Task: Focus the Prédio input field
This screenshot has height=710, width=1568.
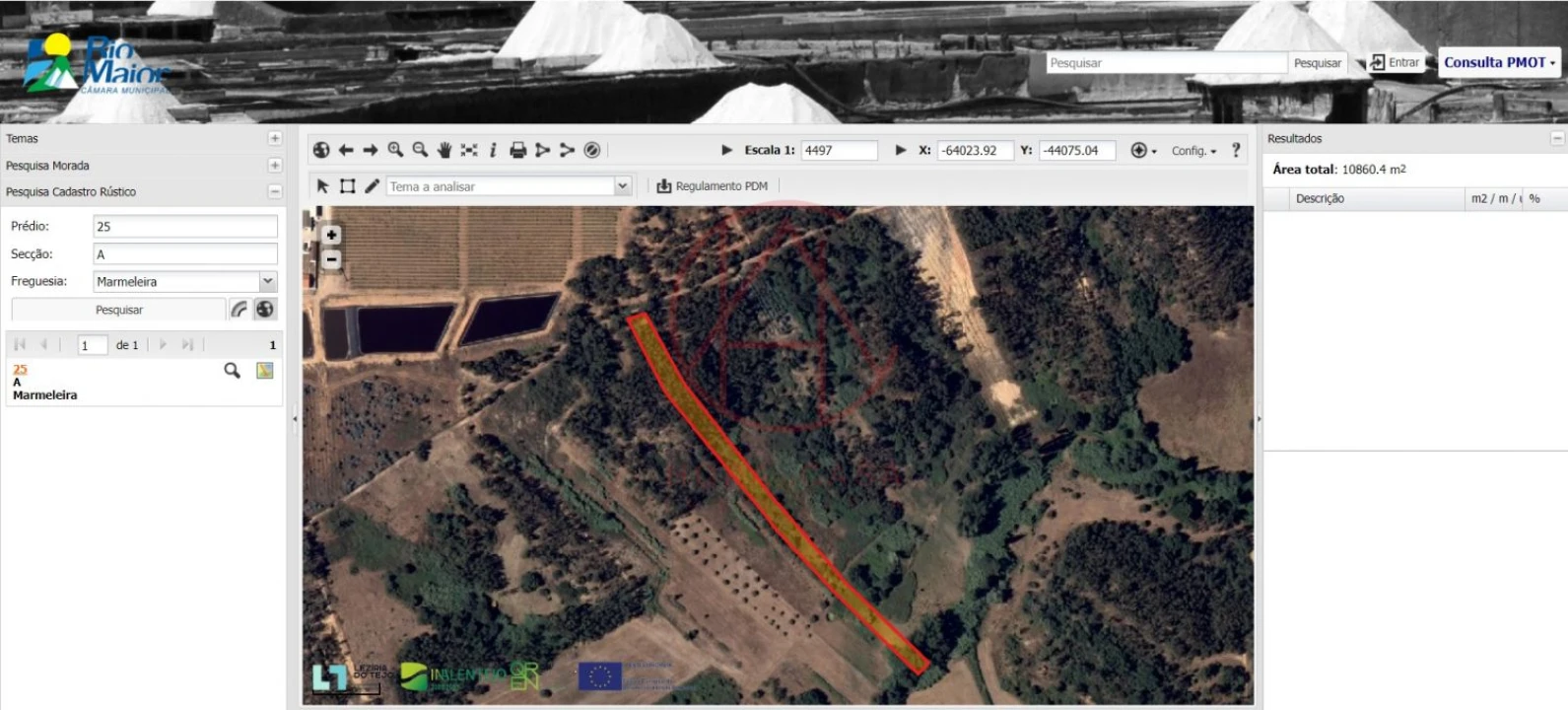Action: (185, 226)
